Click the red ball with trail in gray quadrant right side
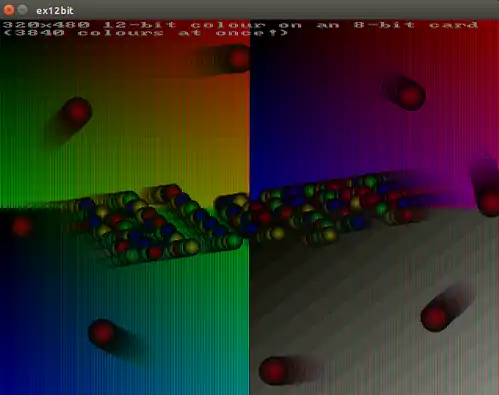The height and width of the screenshot is (395, 499). pyautogui.click(x=434, y=316)
